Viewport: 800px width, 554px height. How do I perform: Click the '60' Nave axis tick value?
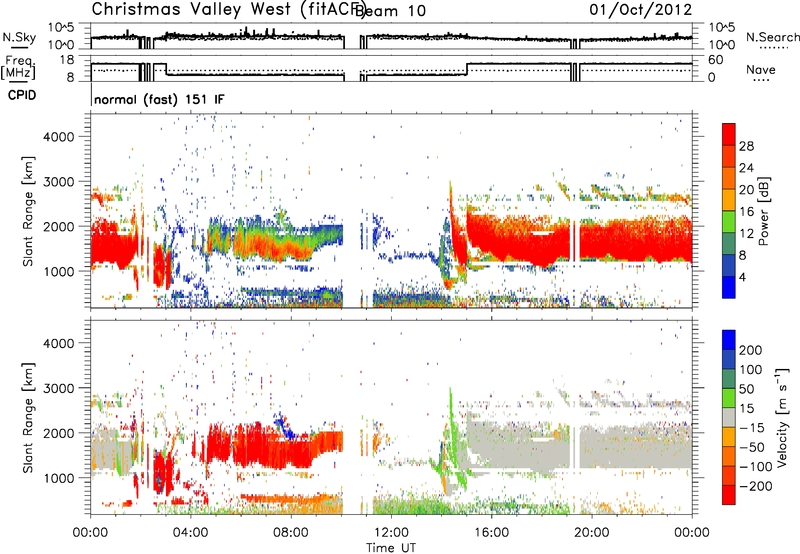click(x=716, y=60)
